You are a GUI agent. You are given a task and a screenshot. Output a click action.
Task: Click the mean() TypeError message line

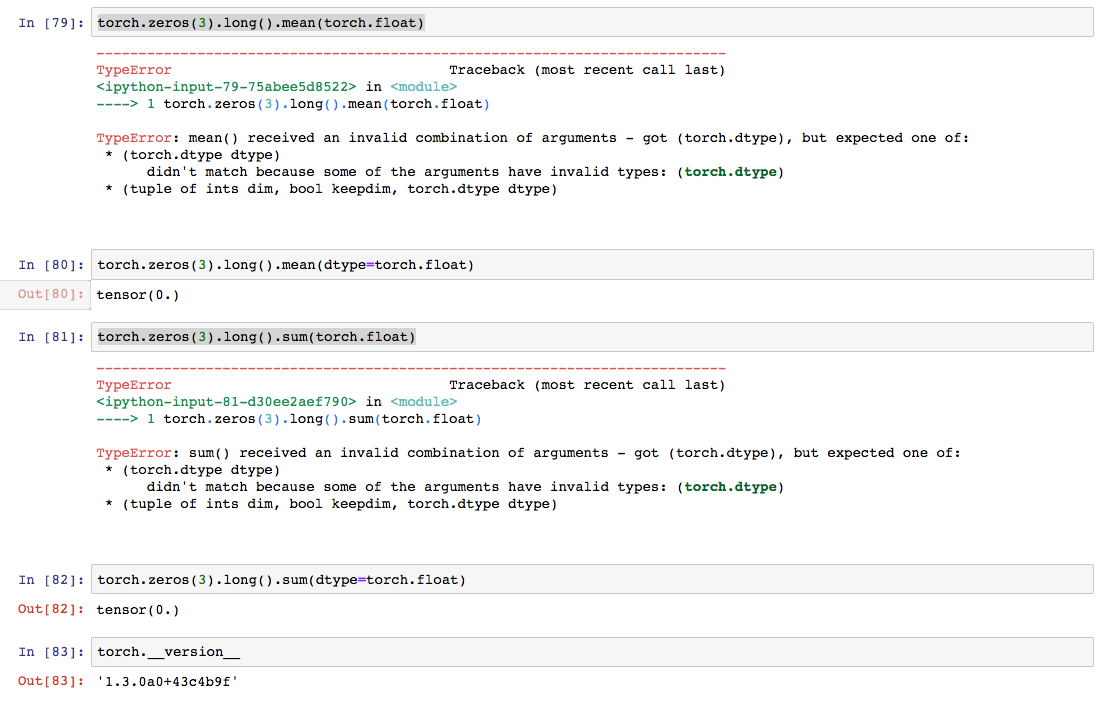[x=532, y=138]
